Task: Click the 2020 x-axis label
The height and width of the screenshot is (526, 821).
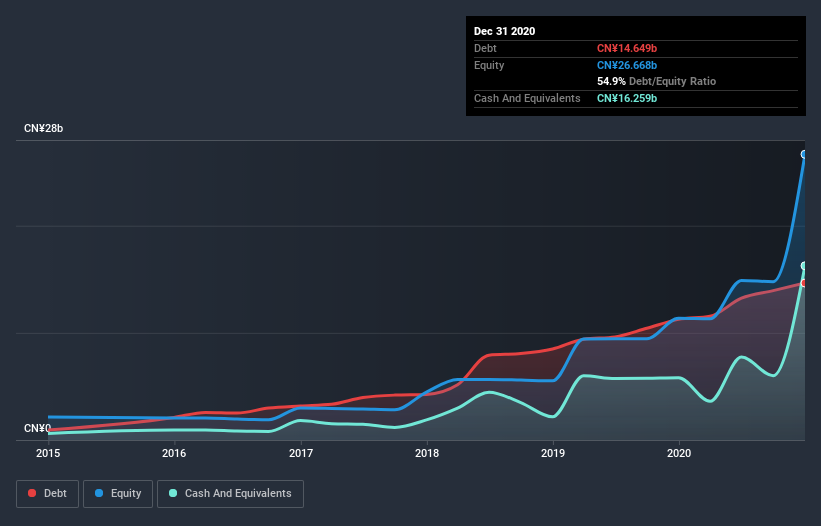Action: coord(679,453)
